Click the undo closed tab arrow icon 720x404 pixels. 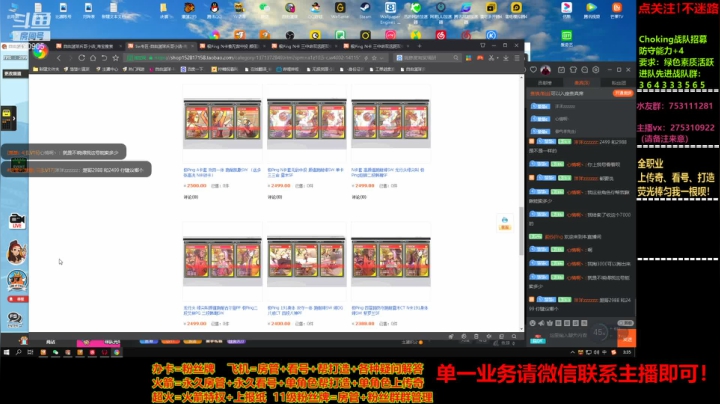tap(104, 58)
